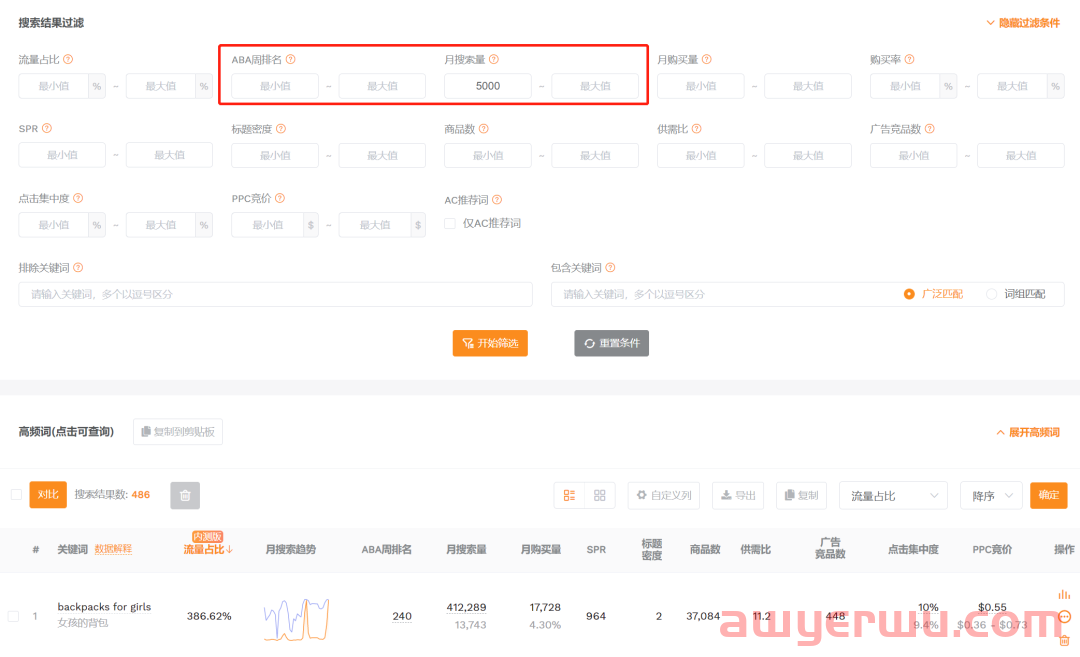The height and width of the screenshot is (657, 1080).
Task: Click 月搜索量 minimum value field
Action: (488, 86)
